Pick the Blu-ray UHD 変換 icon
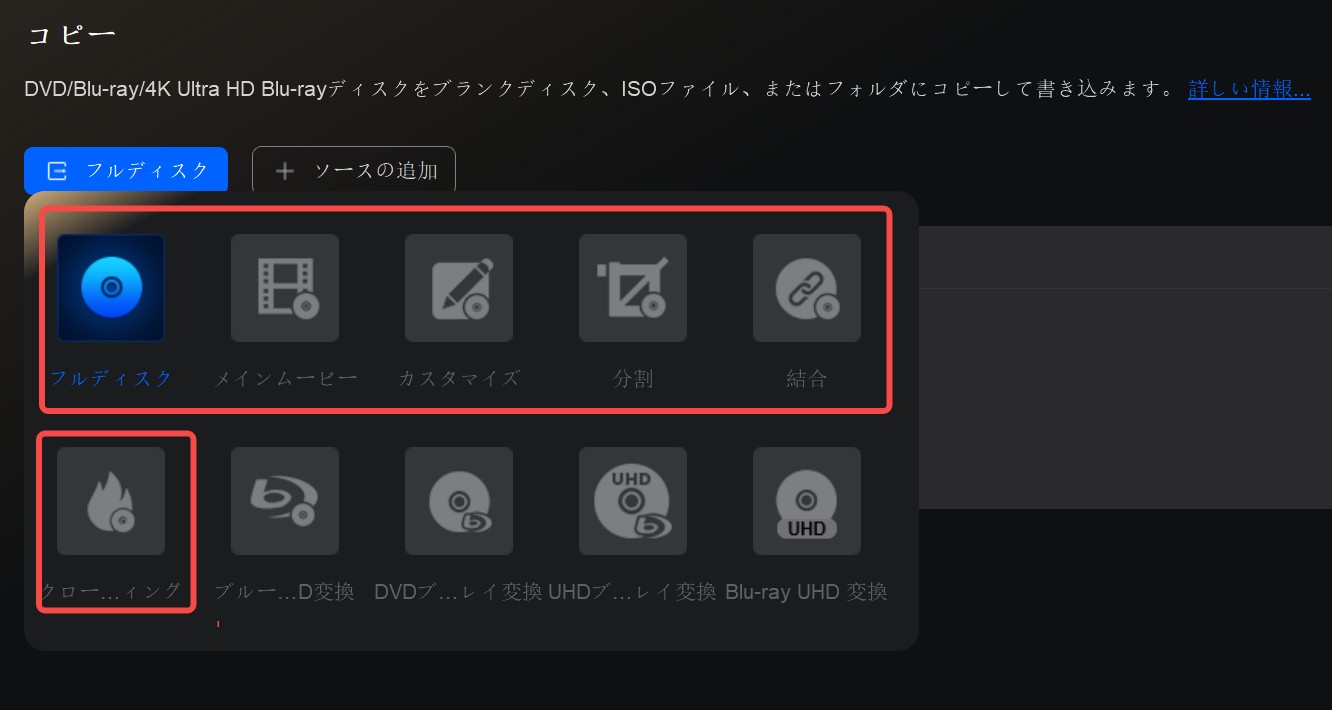Viewport: 1332px width, 710px height. pyautogui.click(x=807, y=501)
